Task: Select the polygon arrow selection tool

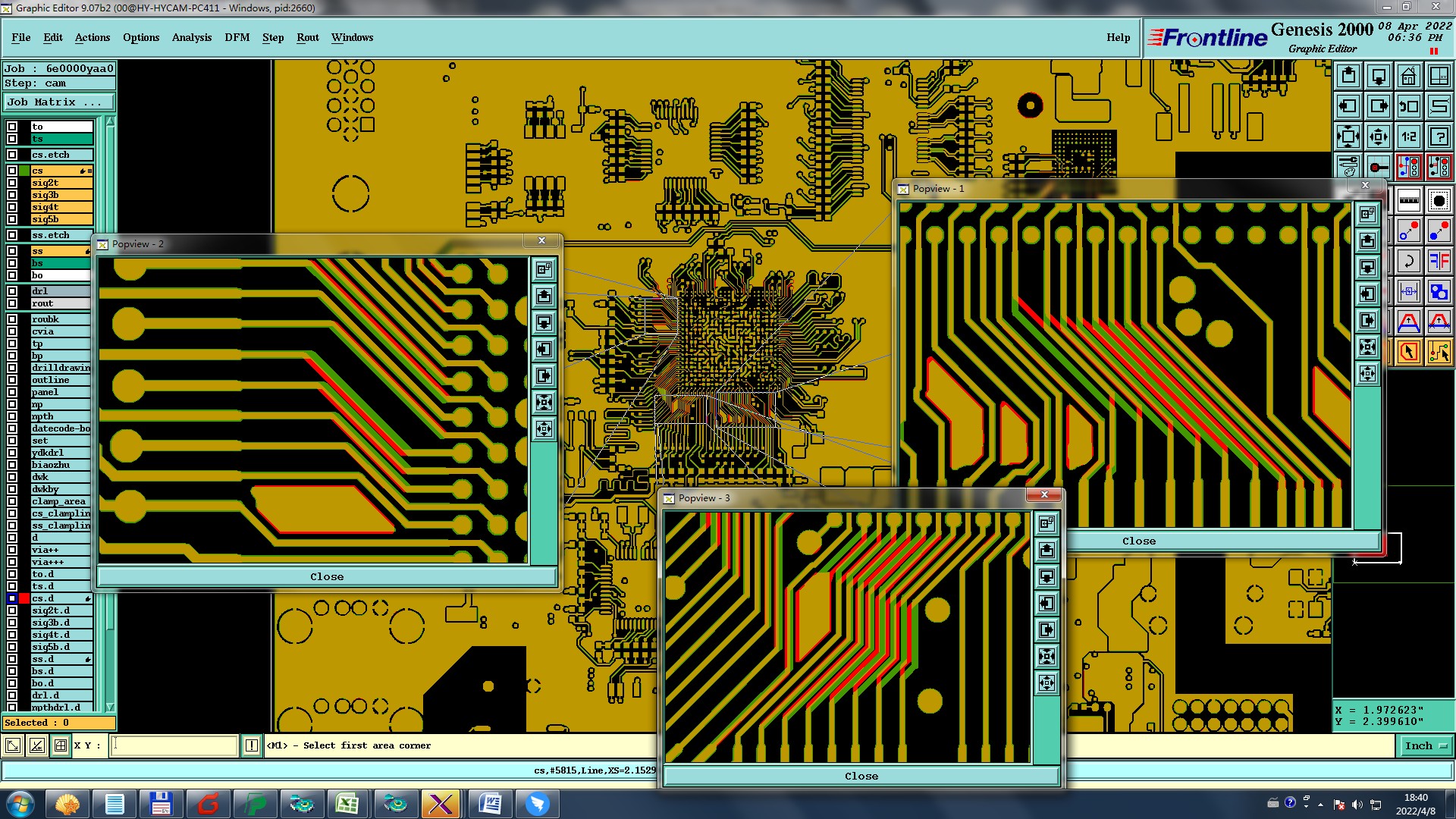Action: pyautogui.click(x=1408, y=352)
